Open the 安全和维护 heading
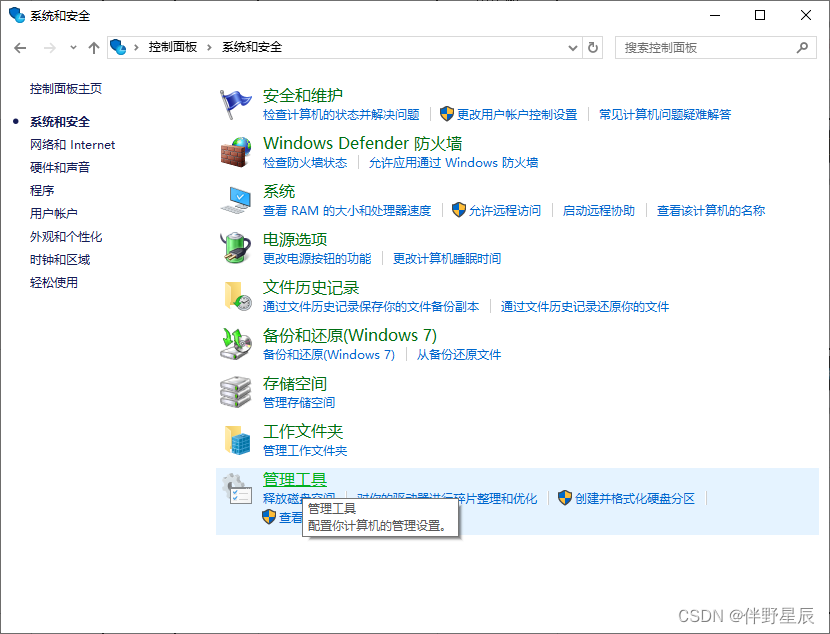Viewport: 830px width, 634px height. pyautogui.click(x=303, y=95)
